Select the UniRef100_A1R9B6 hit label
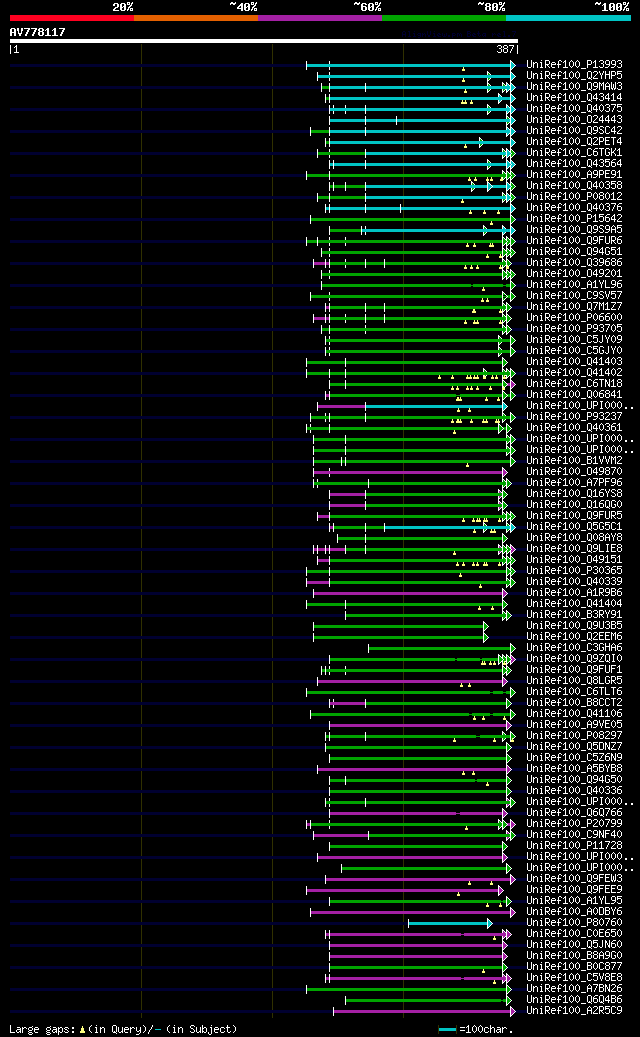This screenshot has height=1037, width=640. coord(575,593)
